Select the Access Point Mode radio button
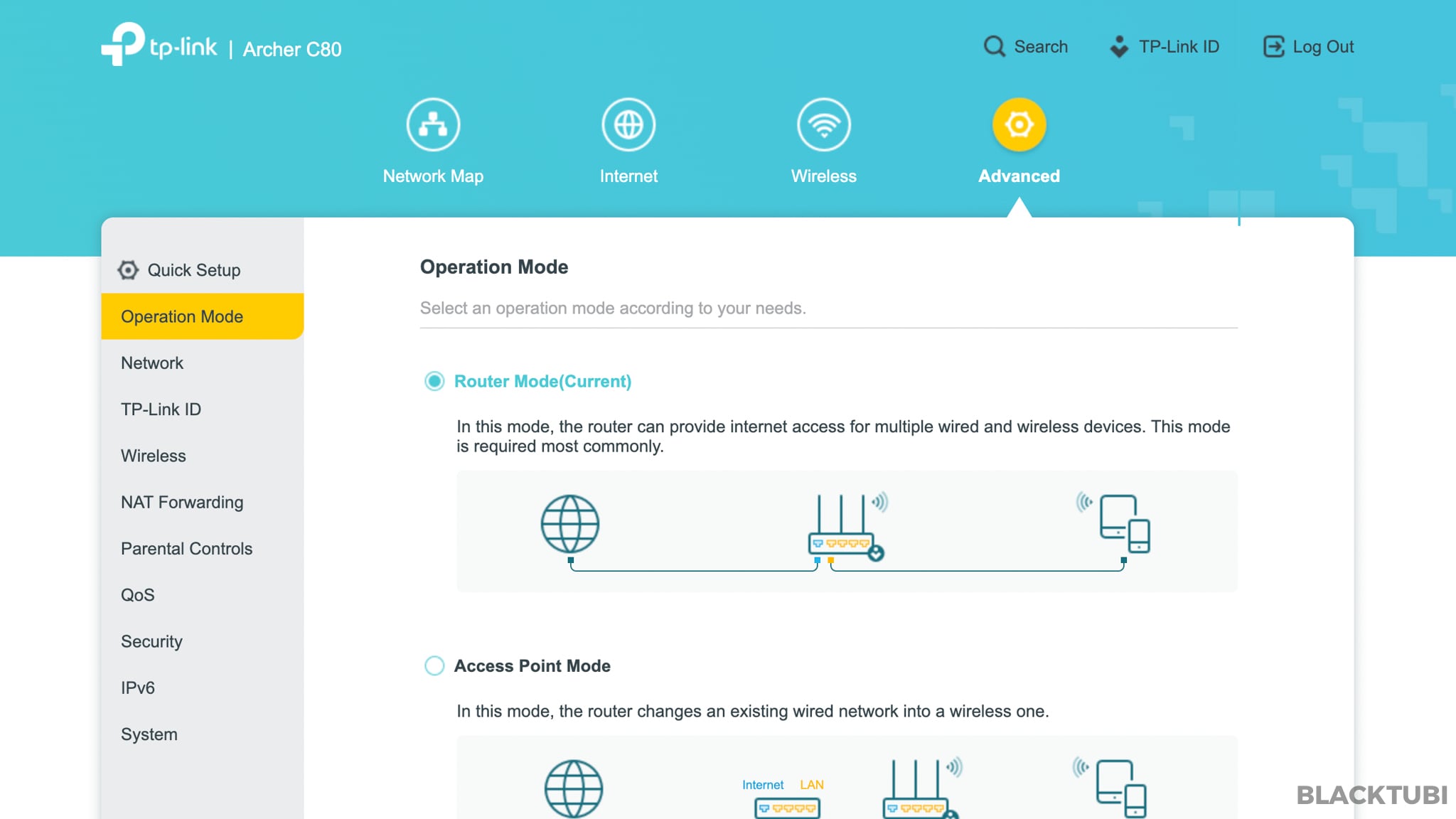This screenshot has height=819, width=1456. pos(434,665)
